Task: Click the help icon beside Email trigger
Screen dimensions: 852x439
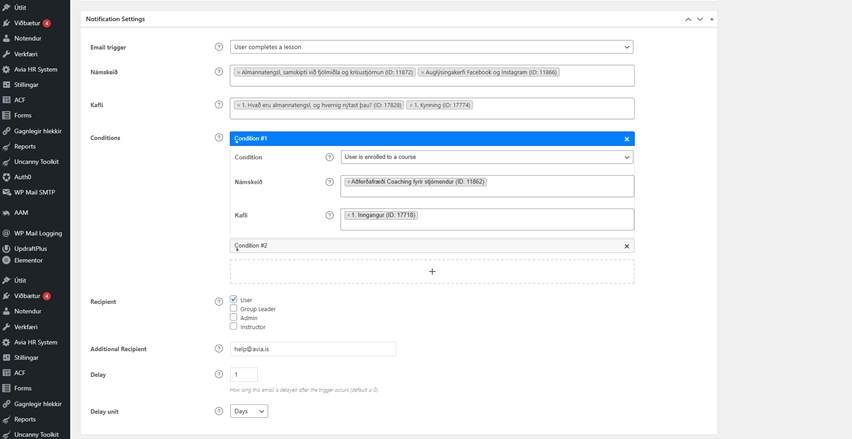Action: pos(219,47)
